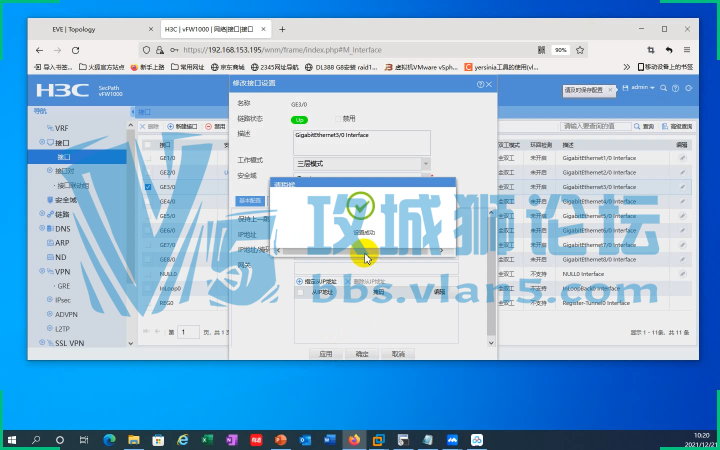Click the add secondary IP address button
720x450 pixels.
[x=317, y=281]
